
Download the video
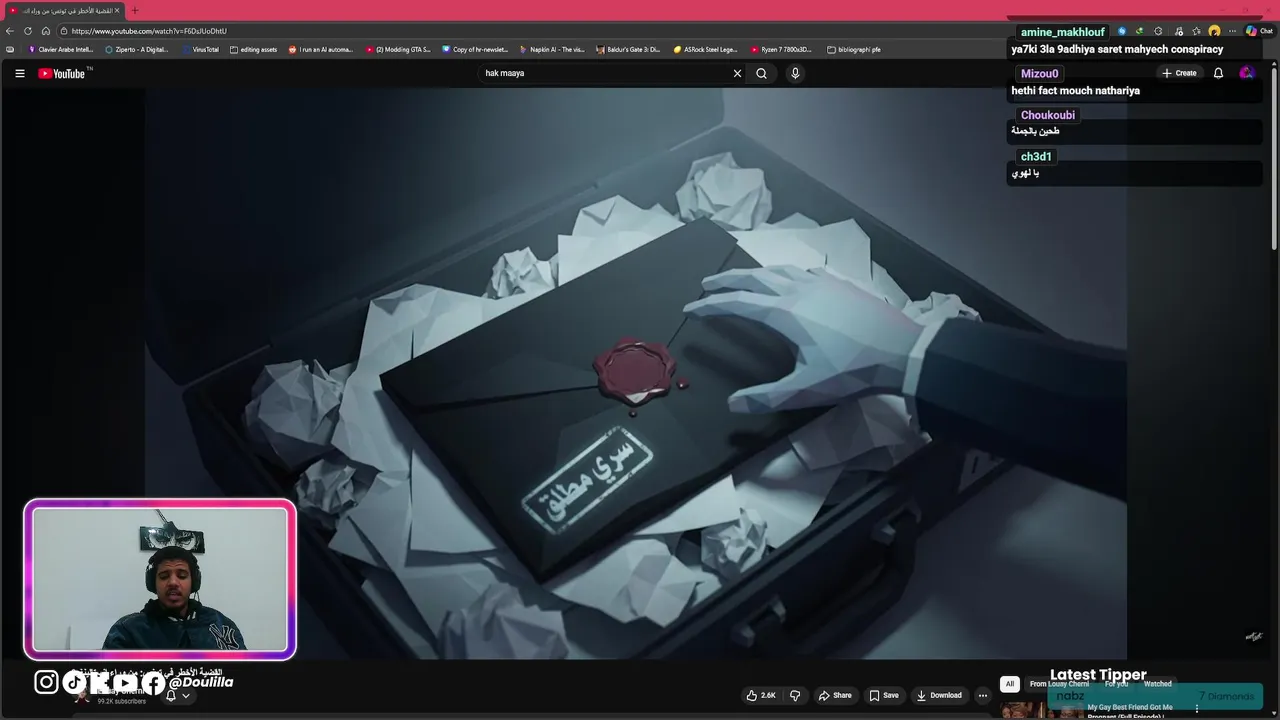[x=939, y=695]
